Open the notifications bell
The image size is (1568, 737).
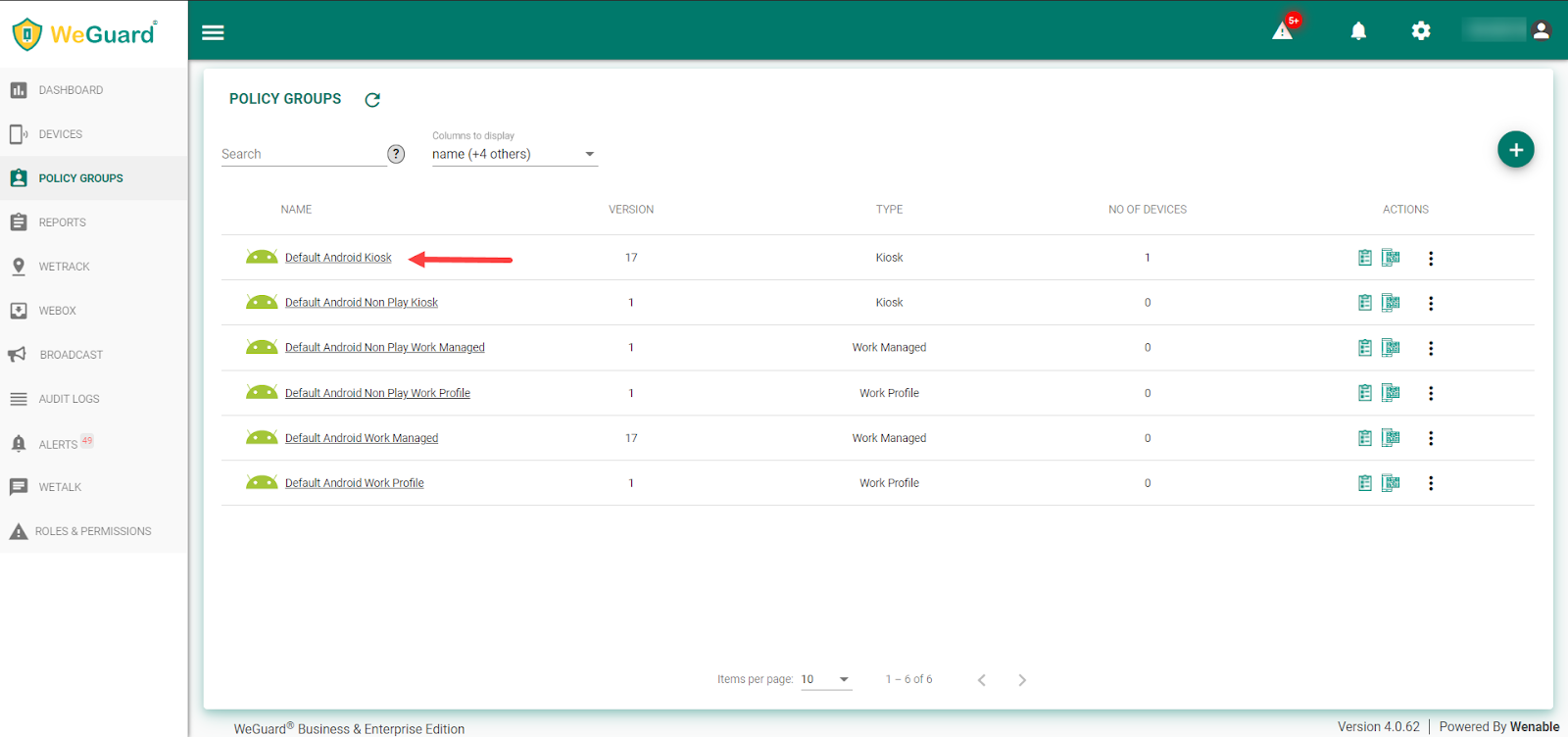pos(1358,31)
